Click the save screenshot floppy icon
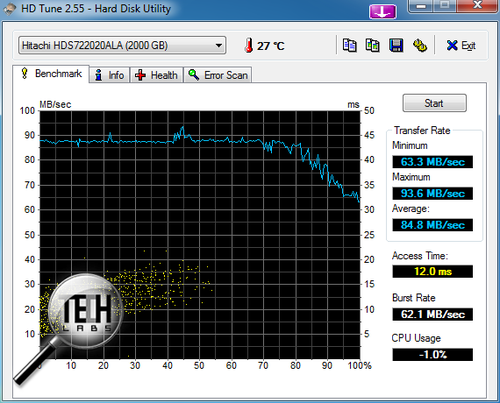 pos(396,45)
